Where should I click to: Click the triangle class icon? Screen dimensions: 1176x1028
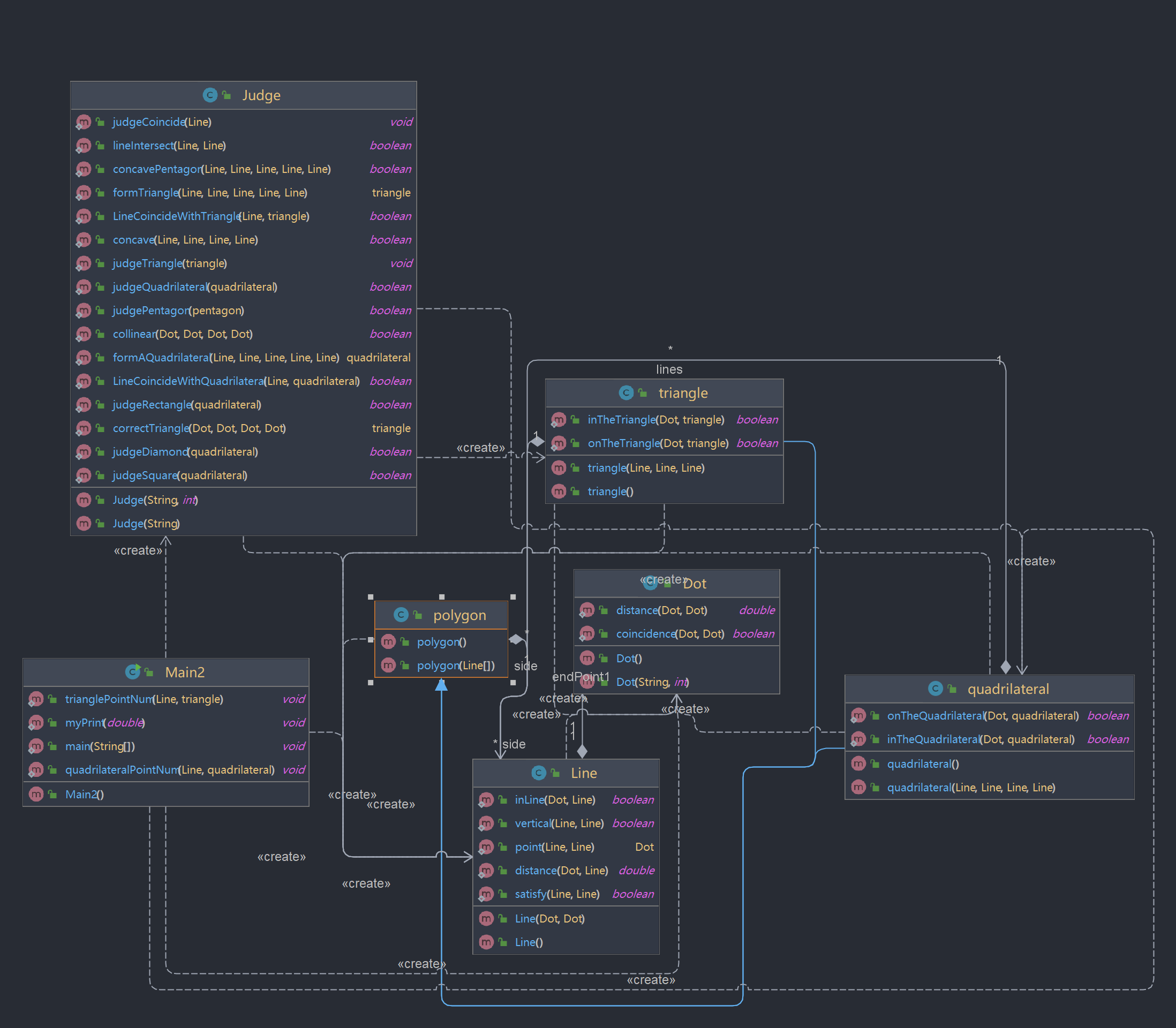click(x=626, y=393)
